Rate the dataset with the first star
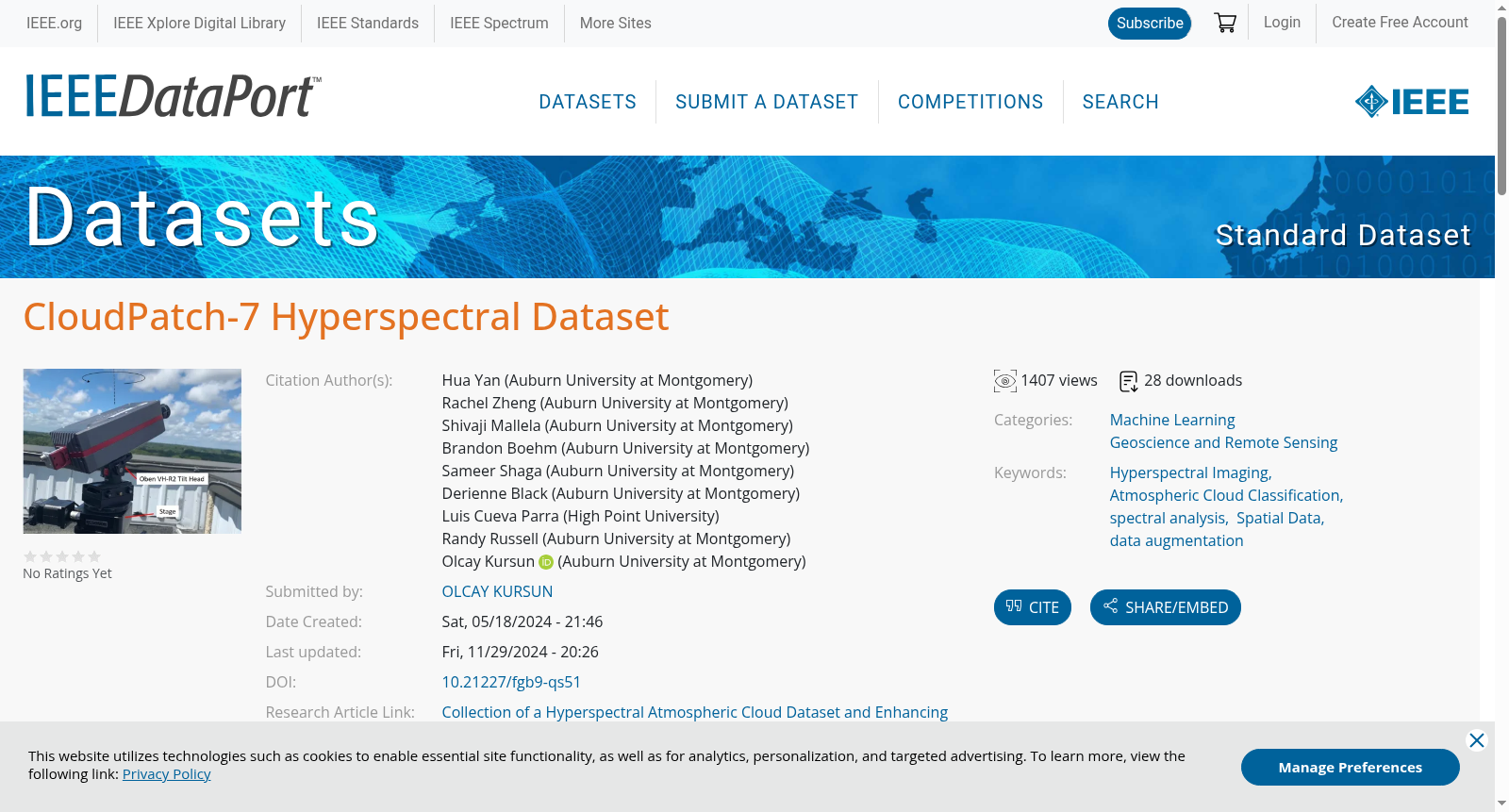The image size is (1509, 812). coord(30,556)
